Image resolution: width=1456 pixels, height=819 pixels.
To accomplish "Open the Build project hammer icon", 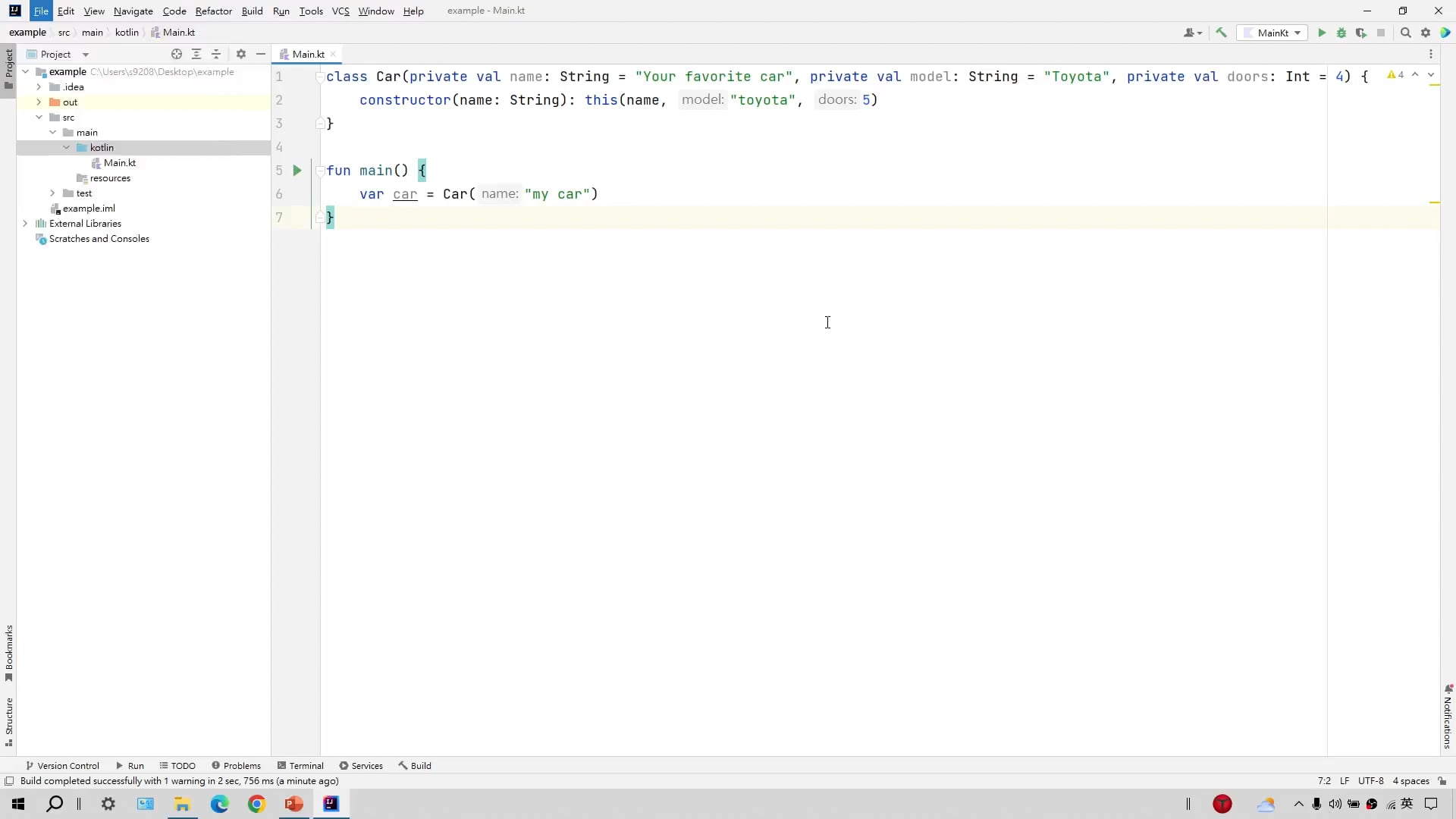I will (1221, 33).
